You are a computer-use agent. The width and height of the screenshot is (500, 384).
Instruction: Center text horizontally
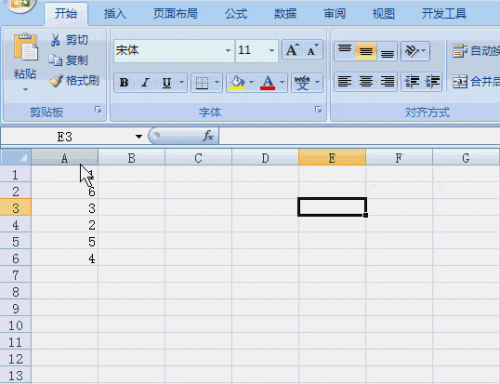tap(366, 81)
